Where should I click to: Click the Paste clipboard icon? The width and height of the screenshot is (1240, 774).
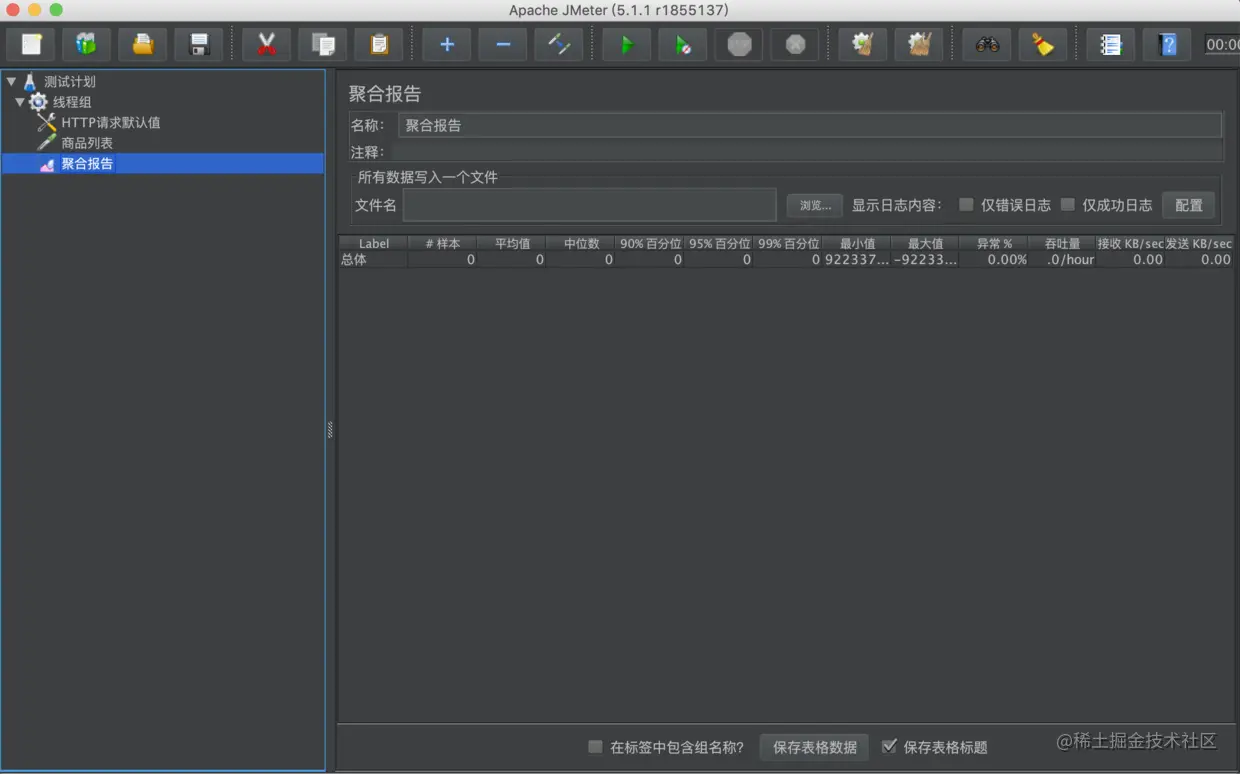point(379,45)
